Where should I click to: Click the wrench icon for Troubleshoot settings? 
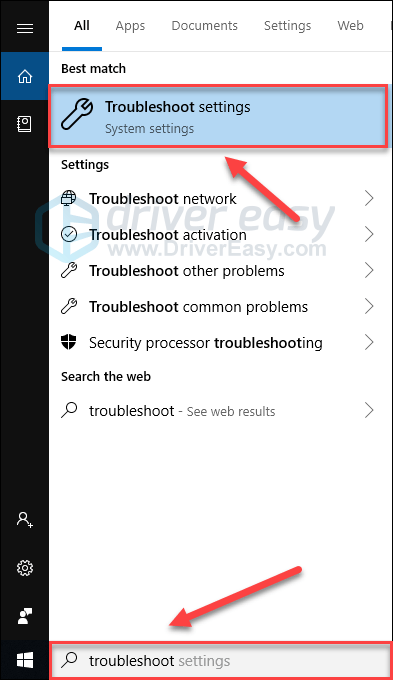77,114
